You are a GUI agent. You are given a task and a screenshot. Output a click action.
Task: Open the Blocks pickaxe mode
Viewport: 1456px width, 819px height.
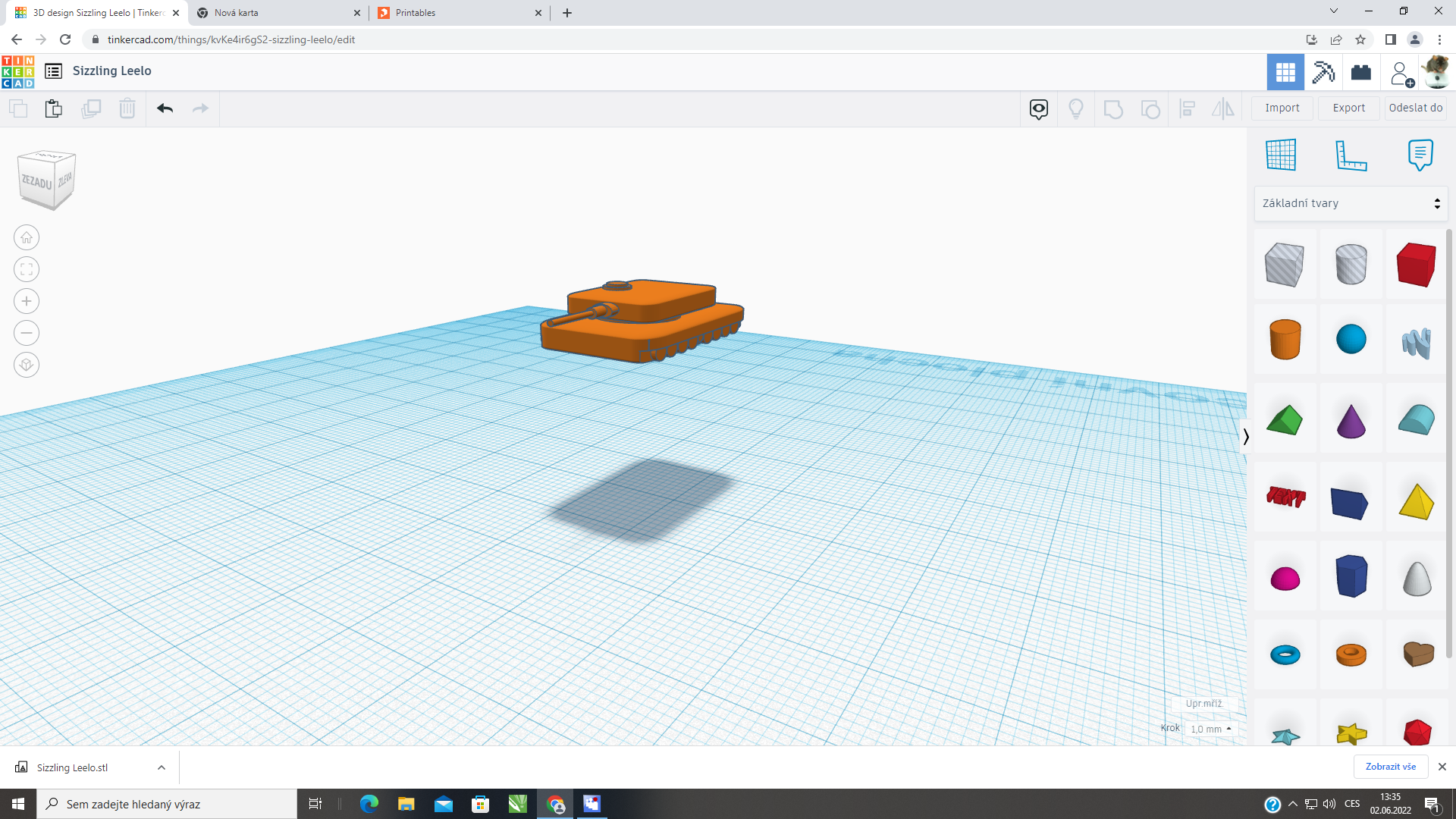pos(1323,72)
